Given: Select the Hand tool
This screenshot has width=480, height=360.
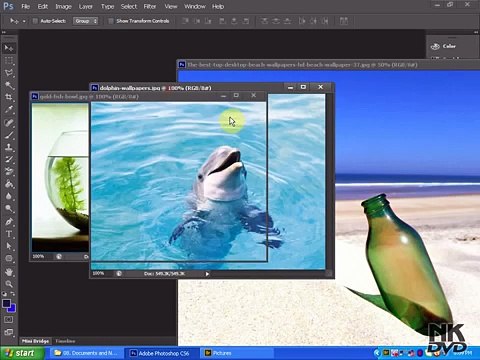Looking at the screenshot, I should (9, 272).
